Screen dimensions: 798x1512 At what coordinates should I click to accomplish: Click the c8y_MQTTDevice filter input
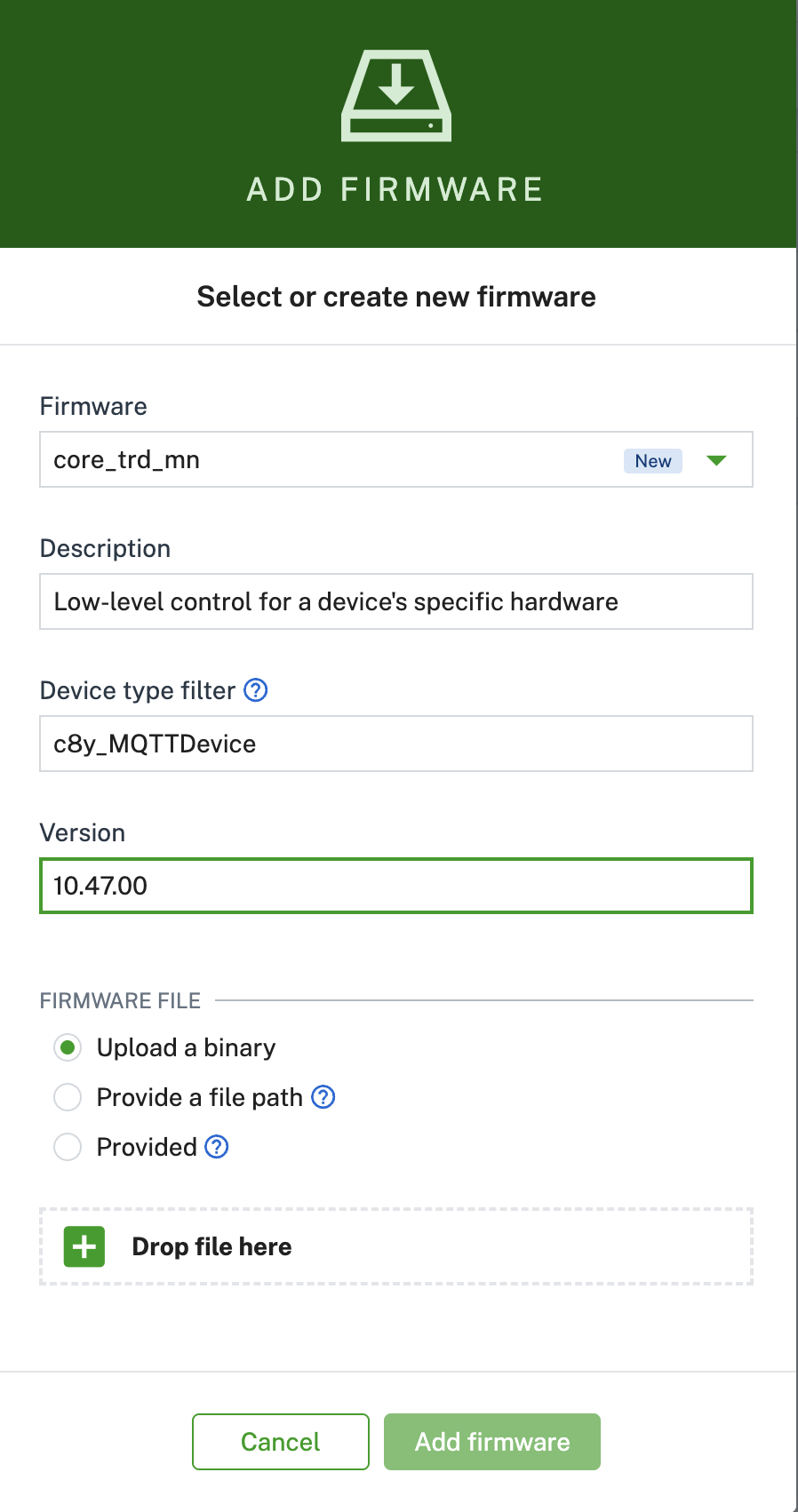pos(396,744)
